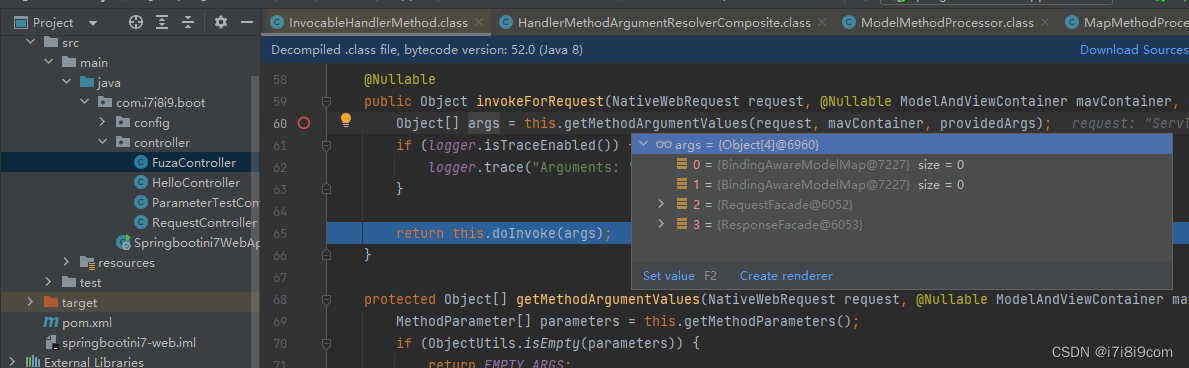The image size is (1189, 368).
Task: Collapse the controller package
Action: 102,142
